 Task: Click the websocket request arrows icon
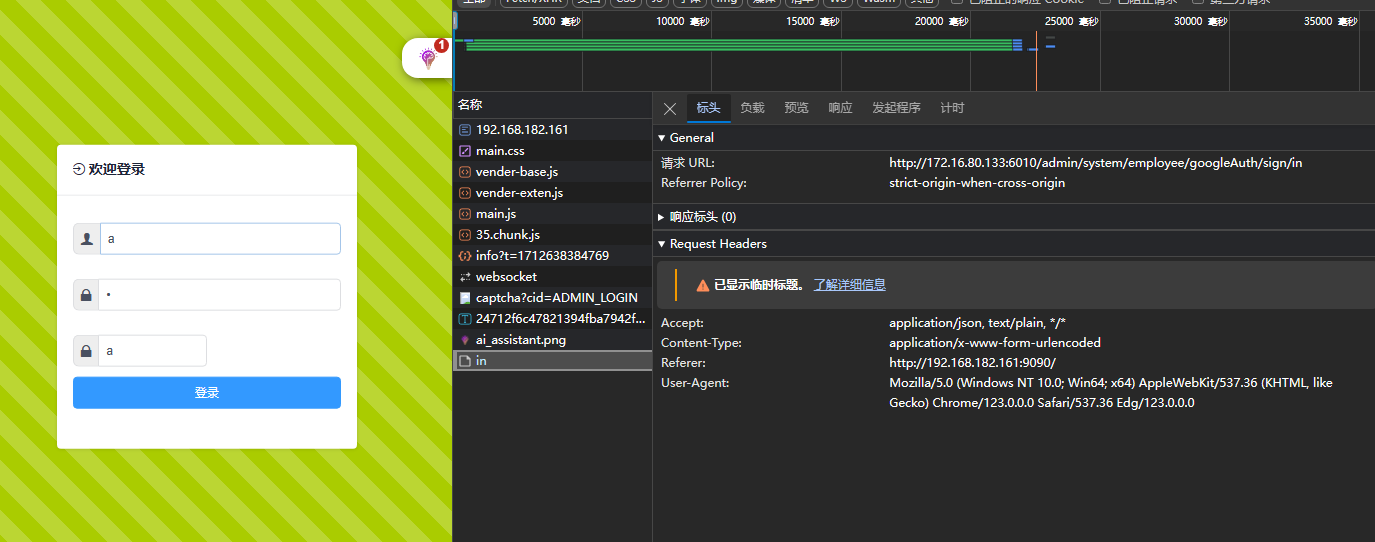(464, 277)
